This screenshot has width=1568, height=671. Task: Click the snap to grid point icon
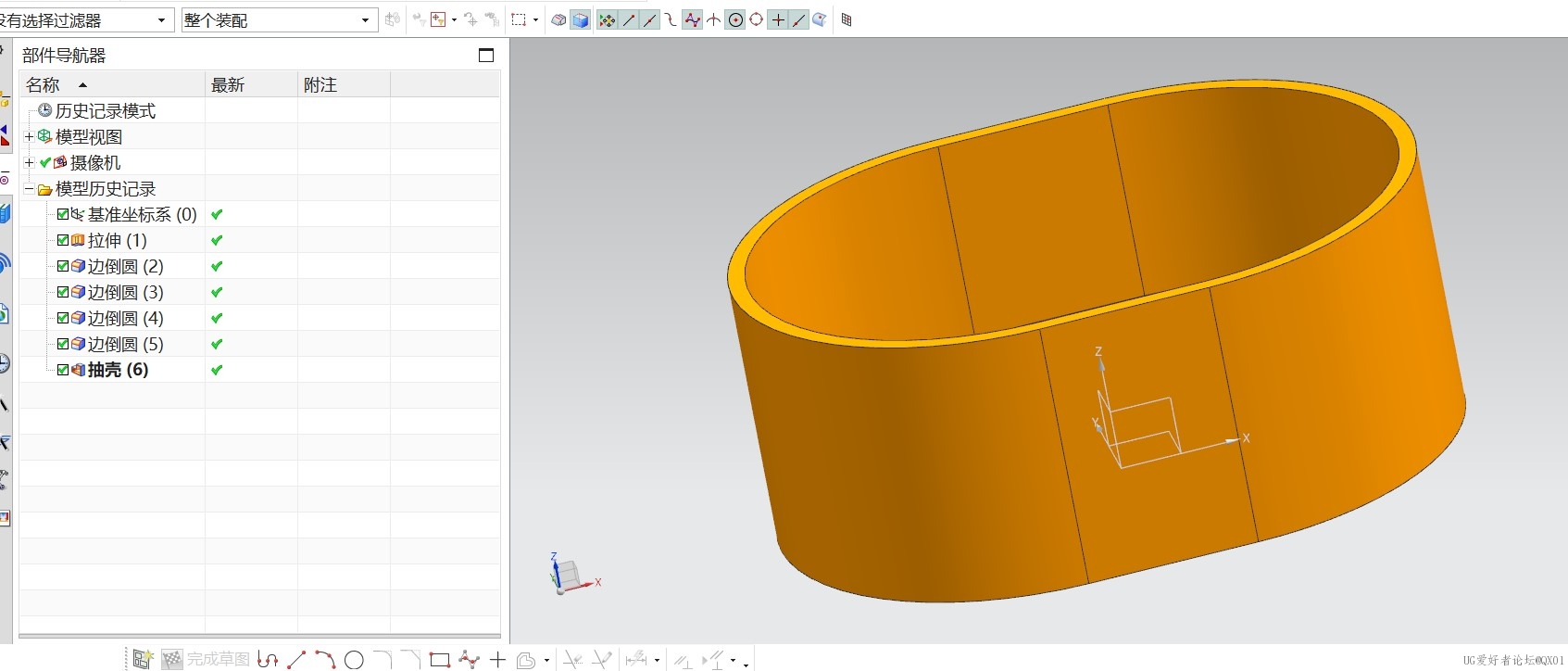[x=846, y=19]
